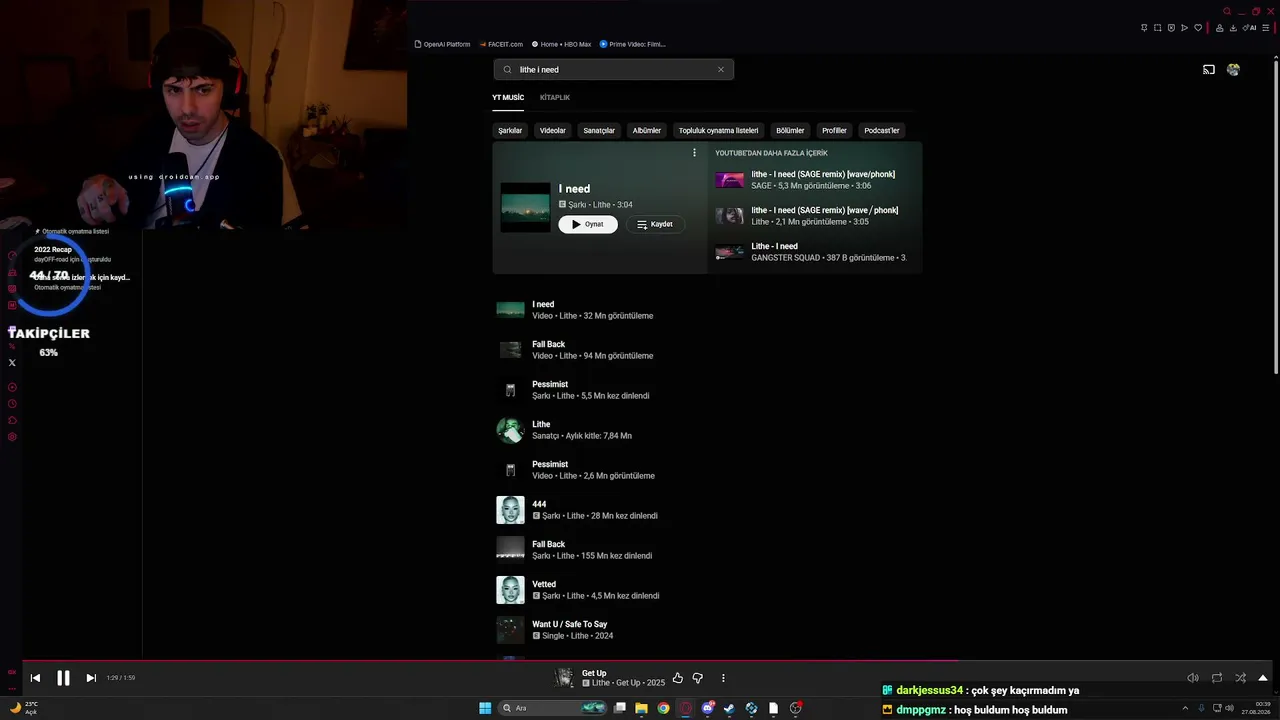
Task: Open the browser AI assistant icon
Action: click(1249, 28)
